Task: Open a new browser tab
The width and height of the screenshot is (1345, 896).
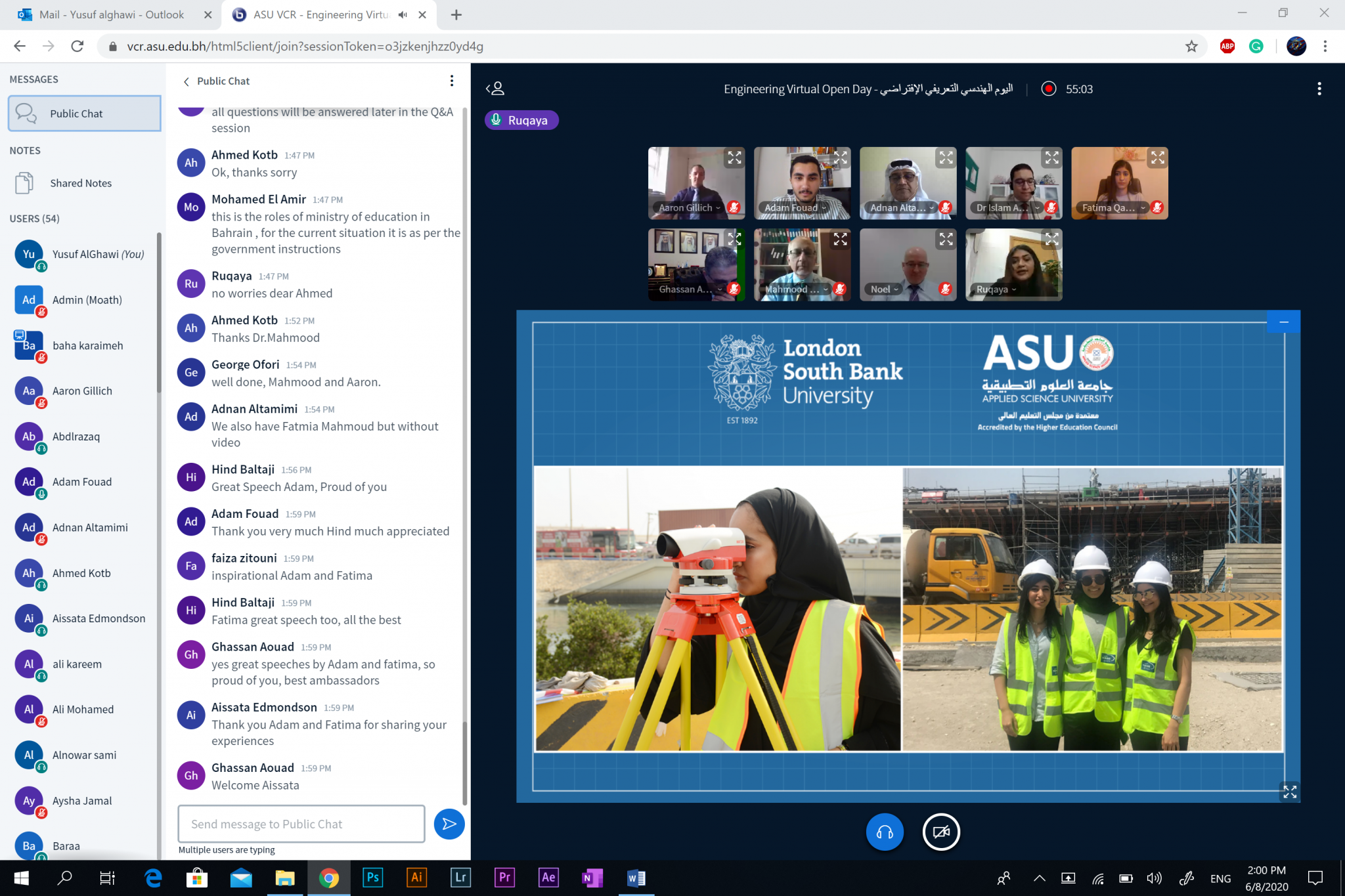Action: [456, 14]
